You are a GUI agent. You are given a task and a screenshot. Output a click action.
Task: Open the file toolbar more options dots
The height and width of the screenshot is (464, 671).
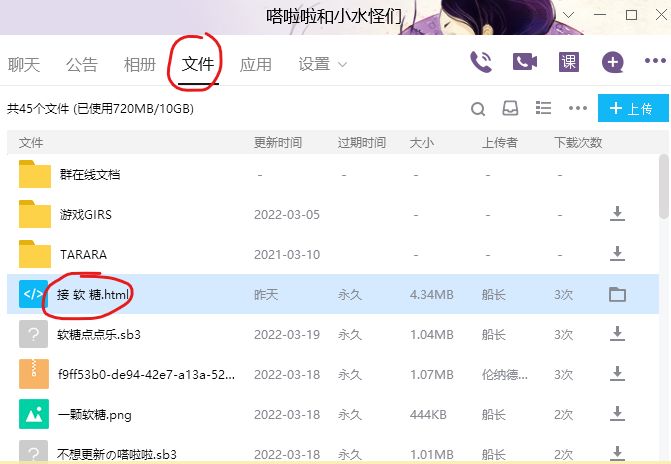(578, 108)
